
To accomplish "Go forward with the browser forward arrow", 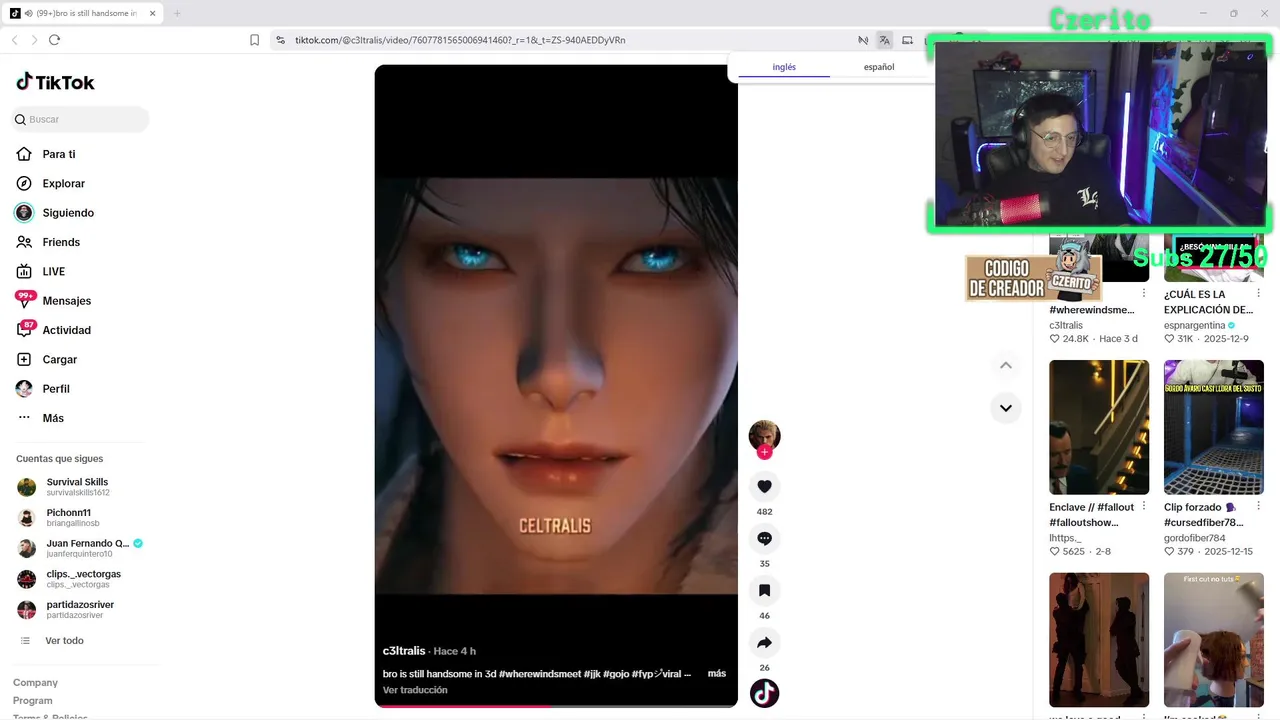I will (34, 40).
